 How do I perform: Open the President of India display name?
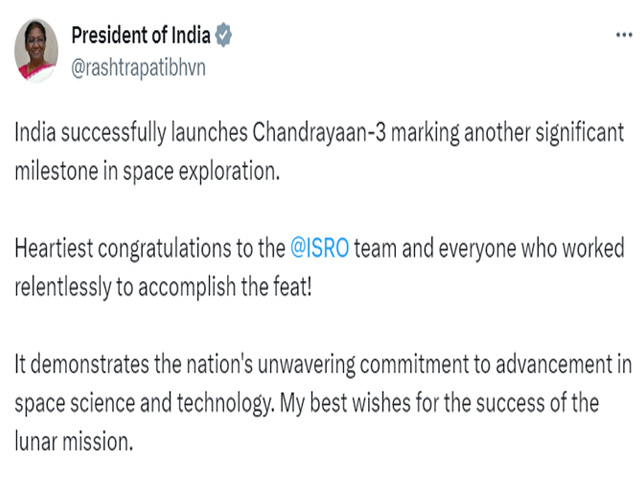click(141, 35)
